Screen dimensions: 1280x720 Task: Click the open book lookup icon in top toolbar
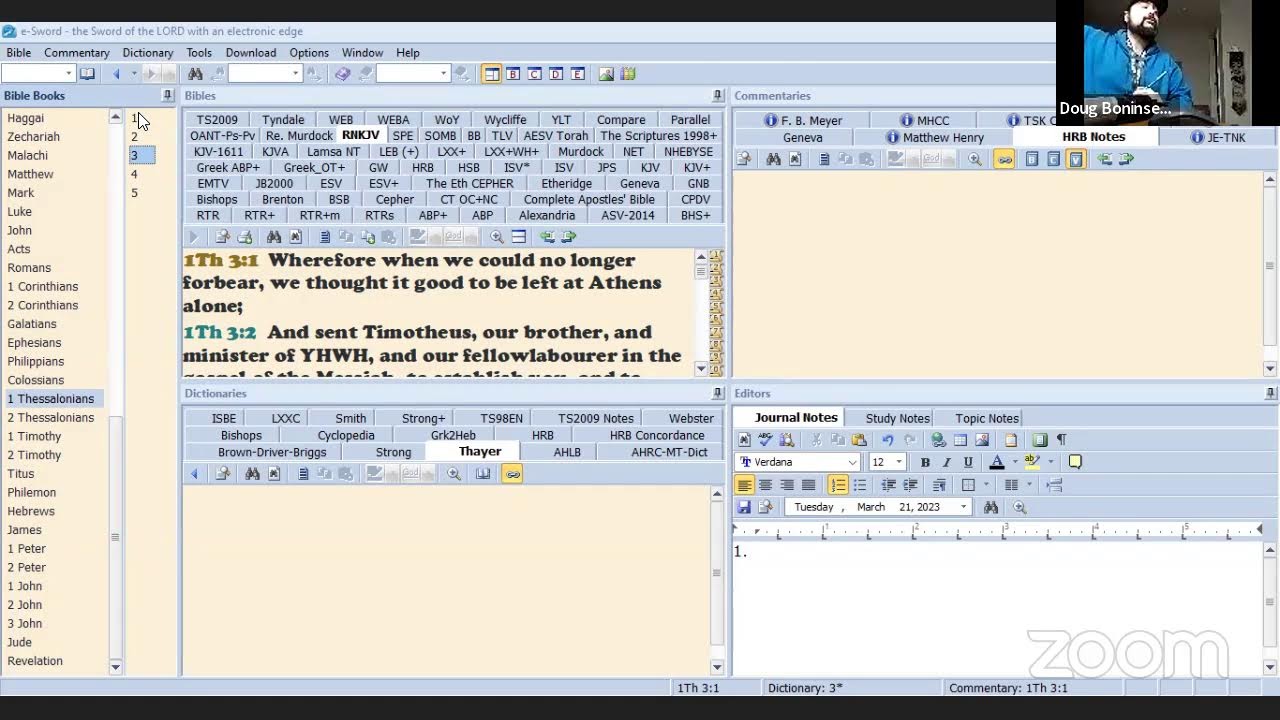point(87,74)
